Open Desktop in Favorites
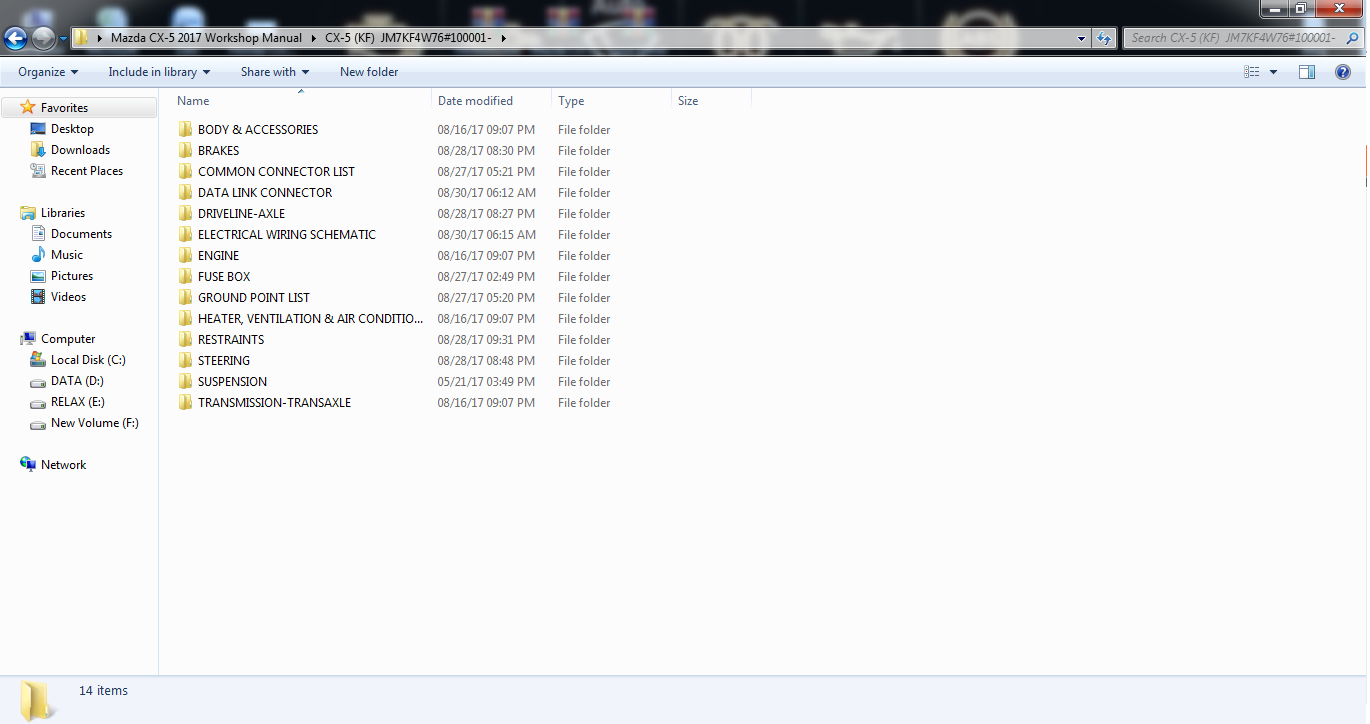 [72, 129]
